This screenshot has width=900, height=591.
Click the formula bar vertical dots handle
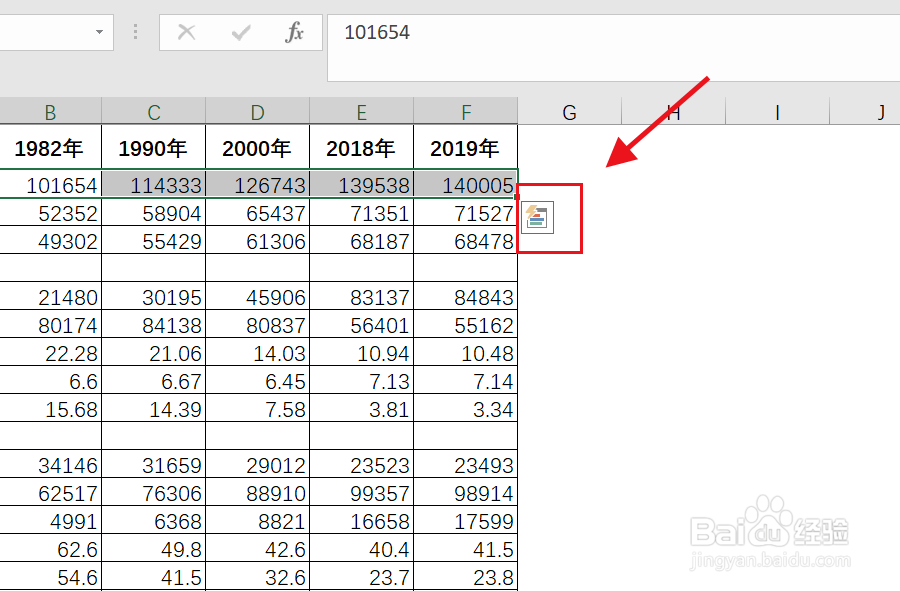[x=135, y=32]
